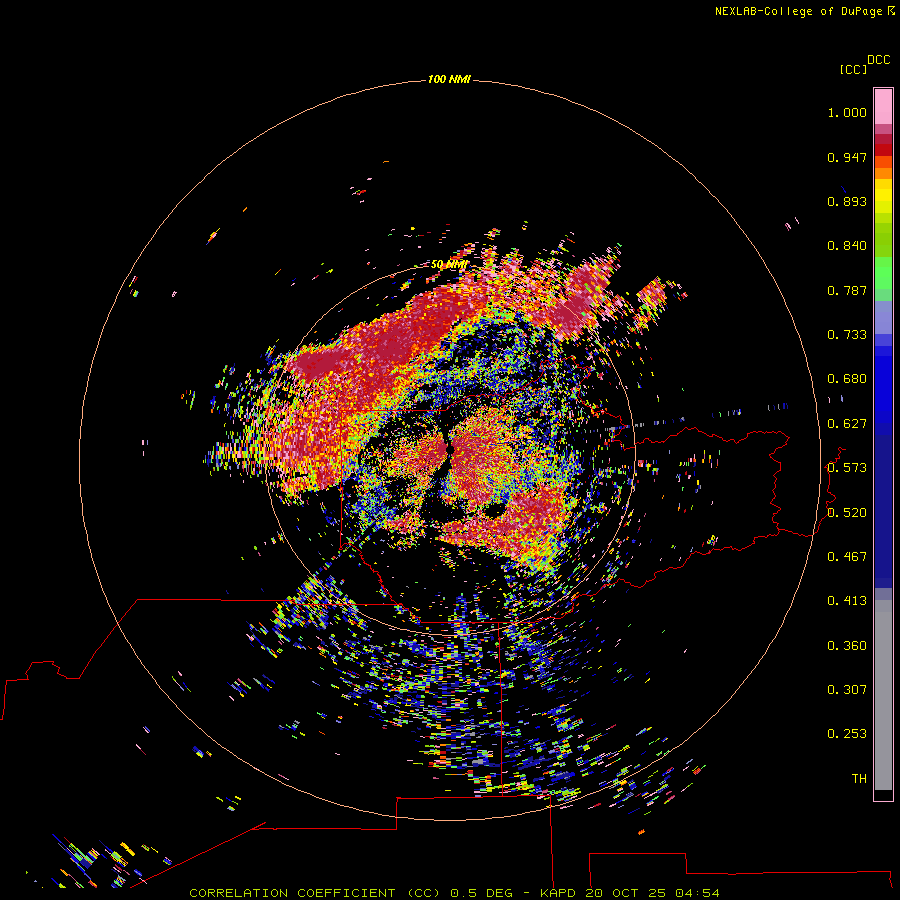Click the 50 NMI range ring label
The image size is (900, 900).
(x=449, y=265)
